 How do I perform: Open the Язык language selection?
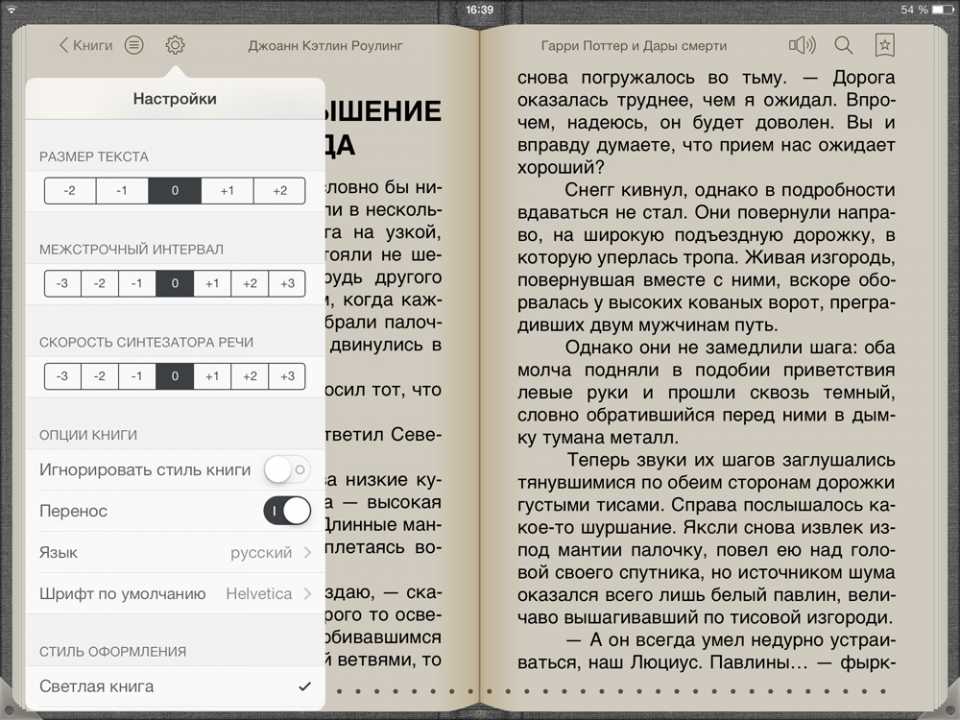[x=175, y=553]
